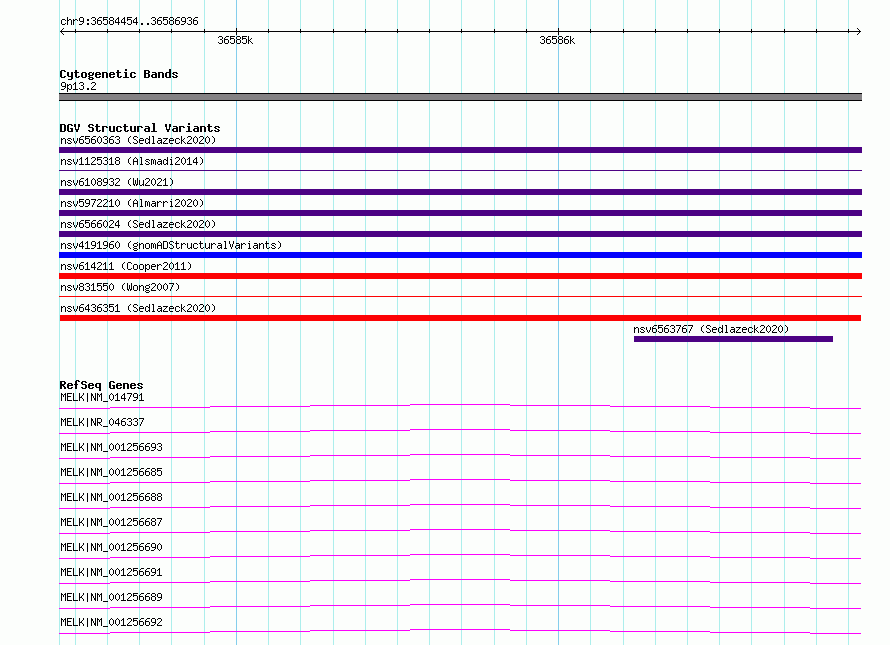Open transcript MELK|NM_001256685 label
Image resolution: width=890 pixels, height=645 pixels.
pyautogui.click(x=111, y=472)
